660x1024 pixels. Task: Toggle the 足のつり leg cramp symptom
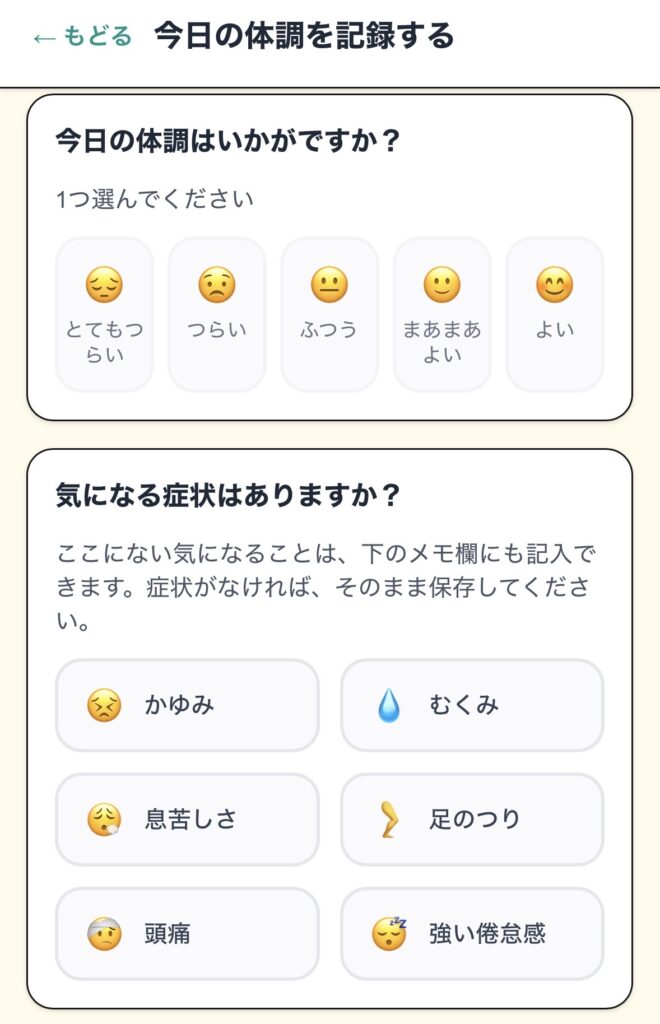click(472, 820)
